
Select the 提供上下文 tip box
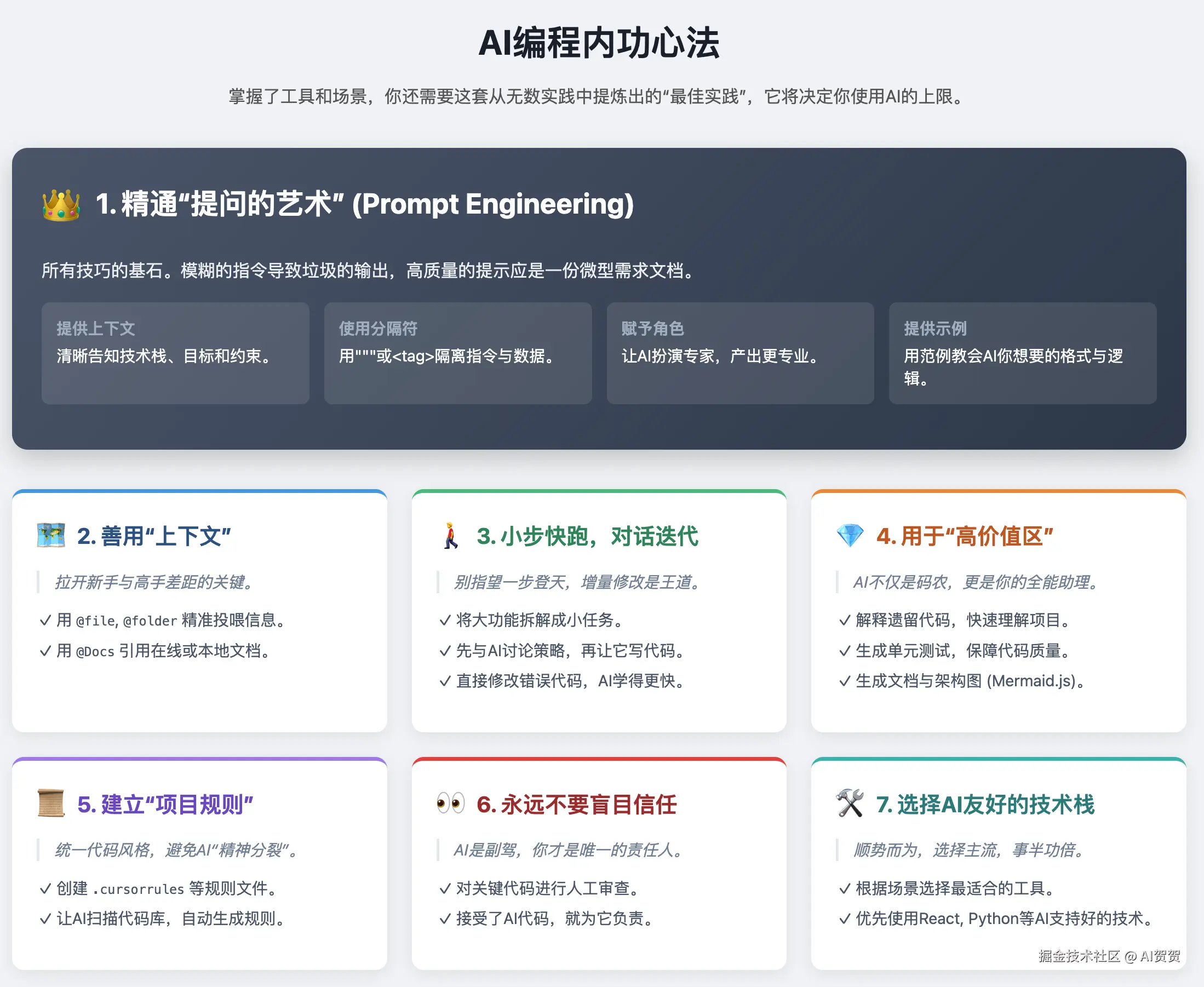pos(175,353)
